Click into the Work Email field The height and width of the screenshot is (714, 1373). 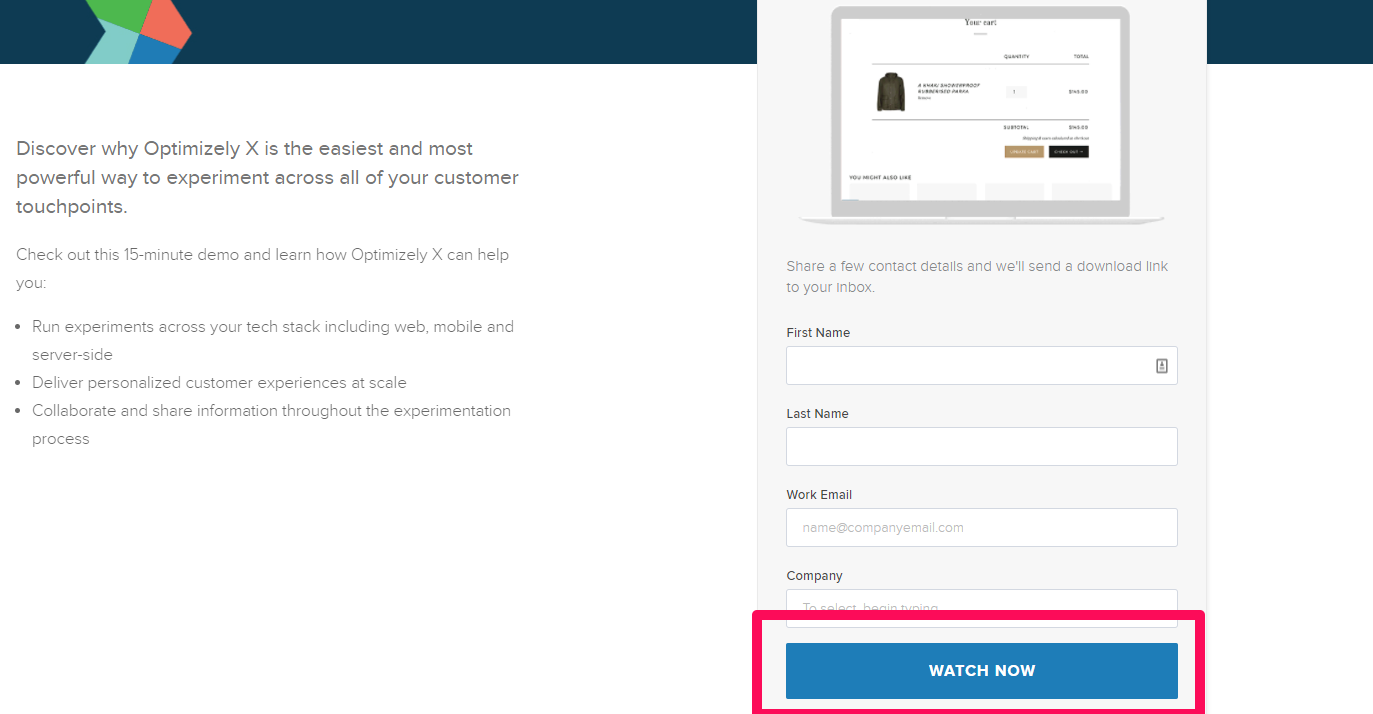[x=982, y=528]
